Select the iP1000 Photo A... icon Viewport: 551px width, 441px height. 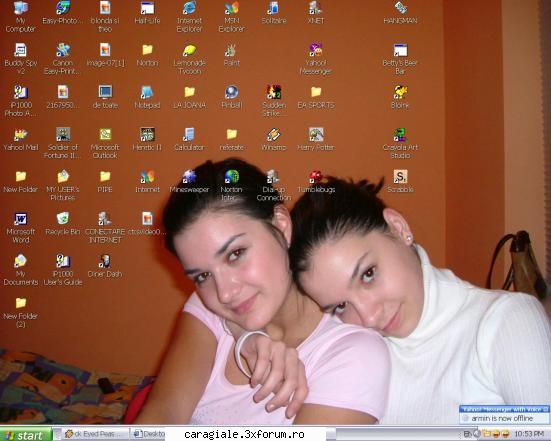click(x=20, y=101)
